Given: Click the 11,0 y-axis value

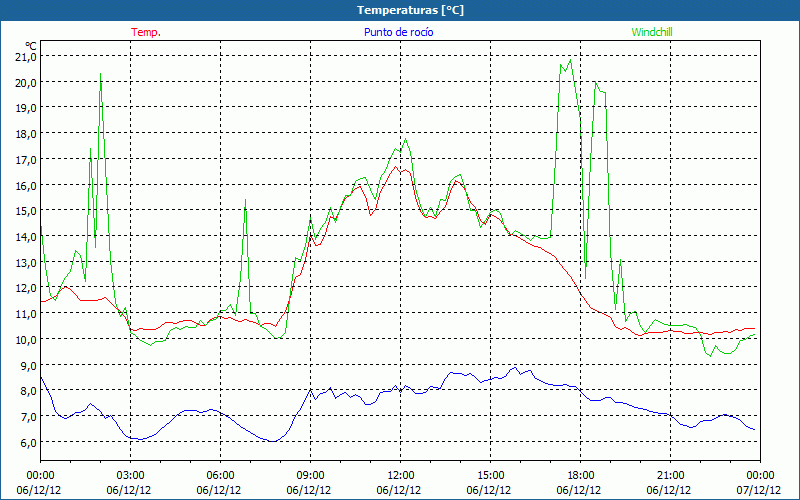Looking at the screenshot, I should point(26,314).
